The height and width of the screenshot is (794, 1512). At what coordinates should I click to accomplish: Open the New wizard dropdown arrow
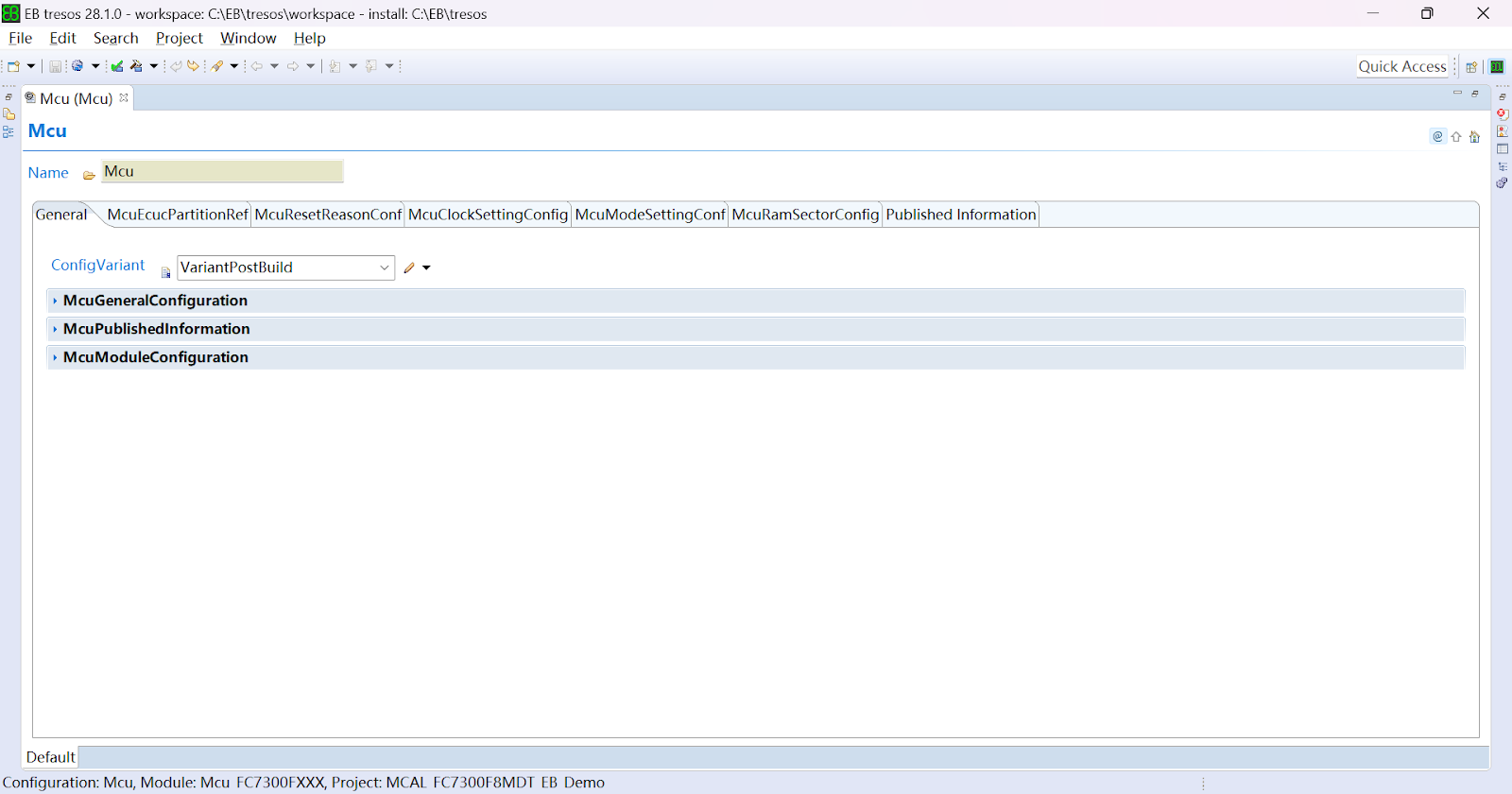[x=31, y=66]
